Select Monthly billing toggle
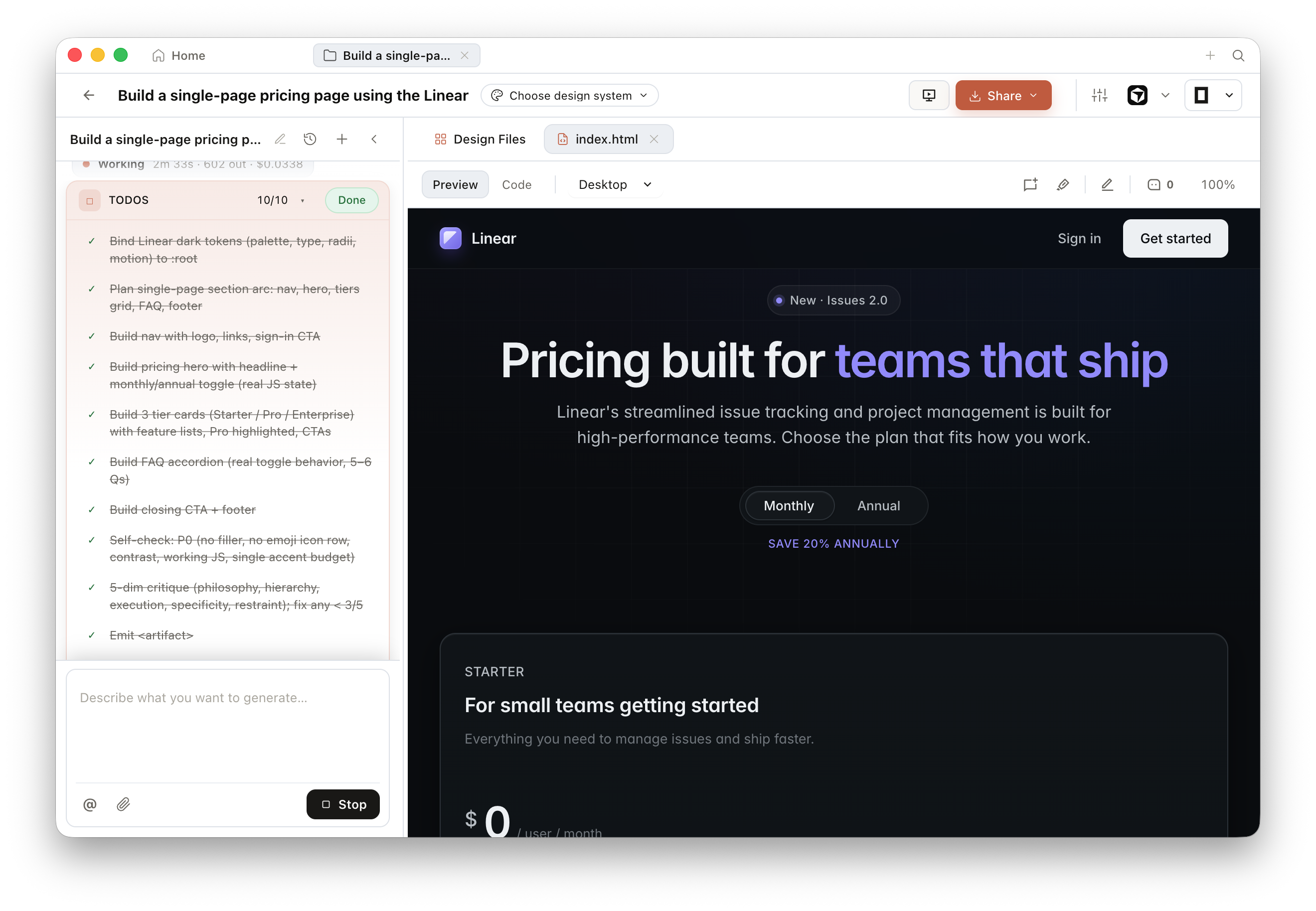The image size is (1316, 911). [x=789, y=506]
